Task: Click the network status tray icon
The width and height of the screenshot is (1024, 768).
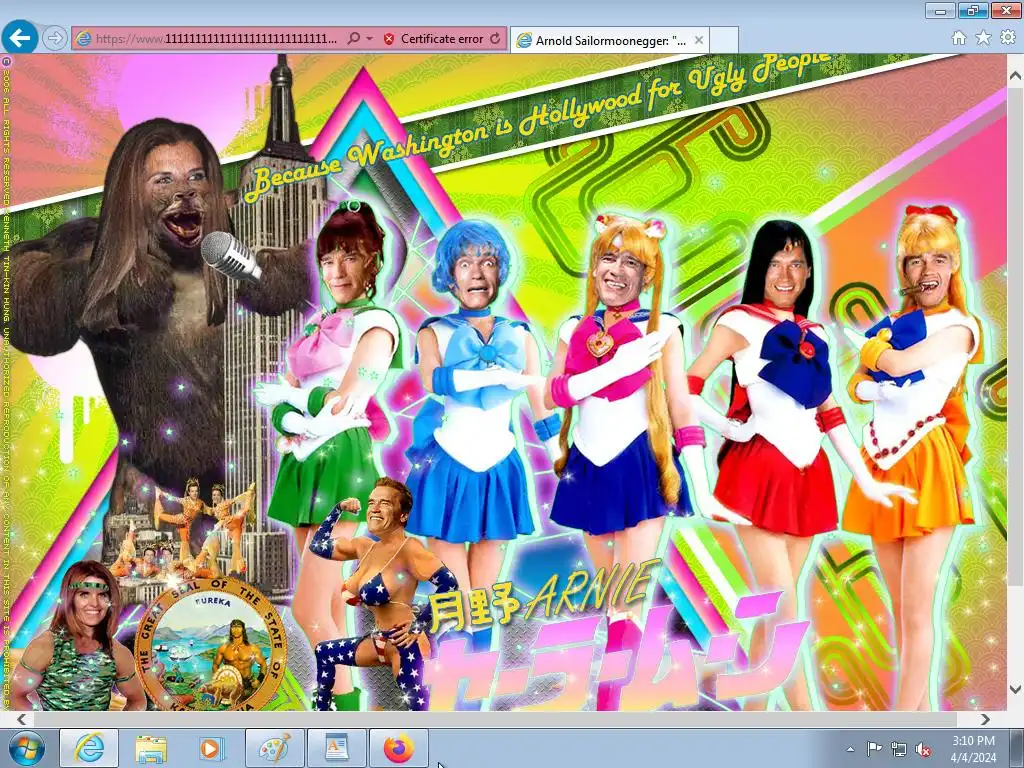Action: point(899,750)
